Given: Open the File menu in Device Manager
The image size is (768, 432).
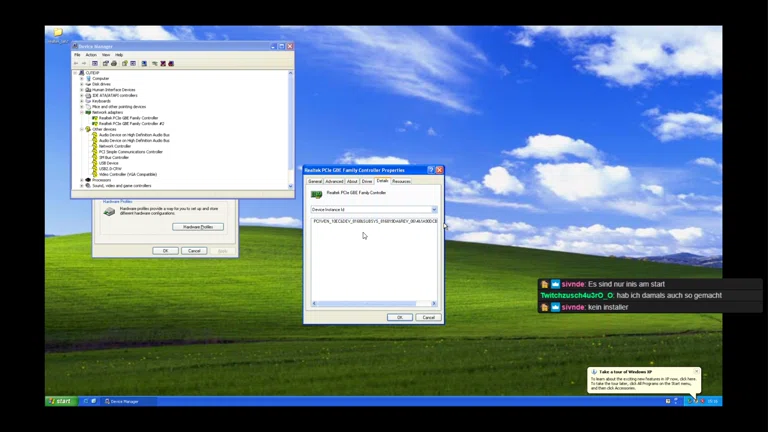Looking at the screenshot, I should tap(77, 55).
